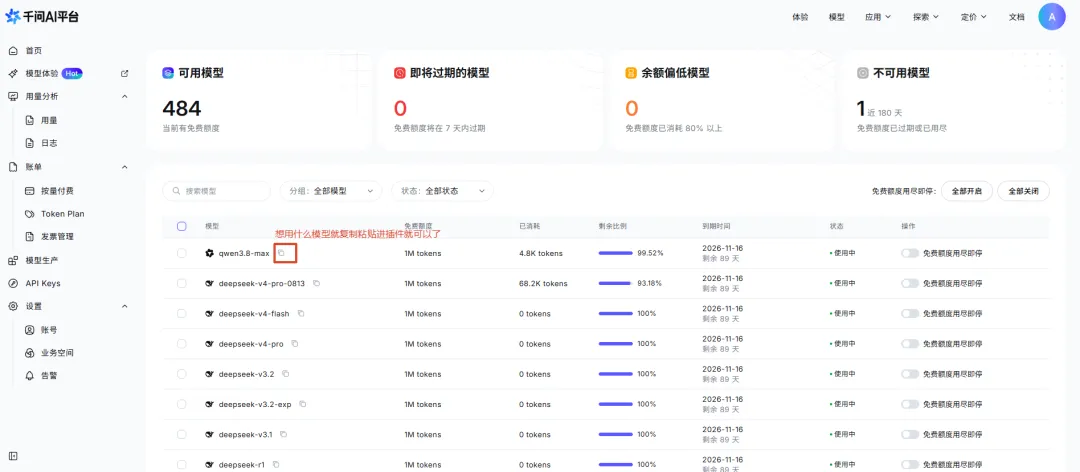Image resolution: width=1080 pixels, height=472 pixels.
Task: Click the 模型生产 sidebar icon
Action: 13,260
